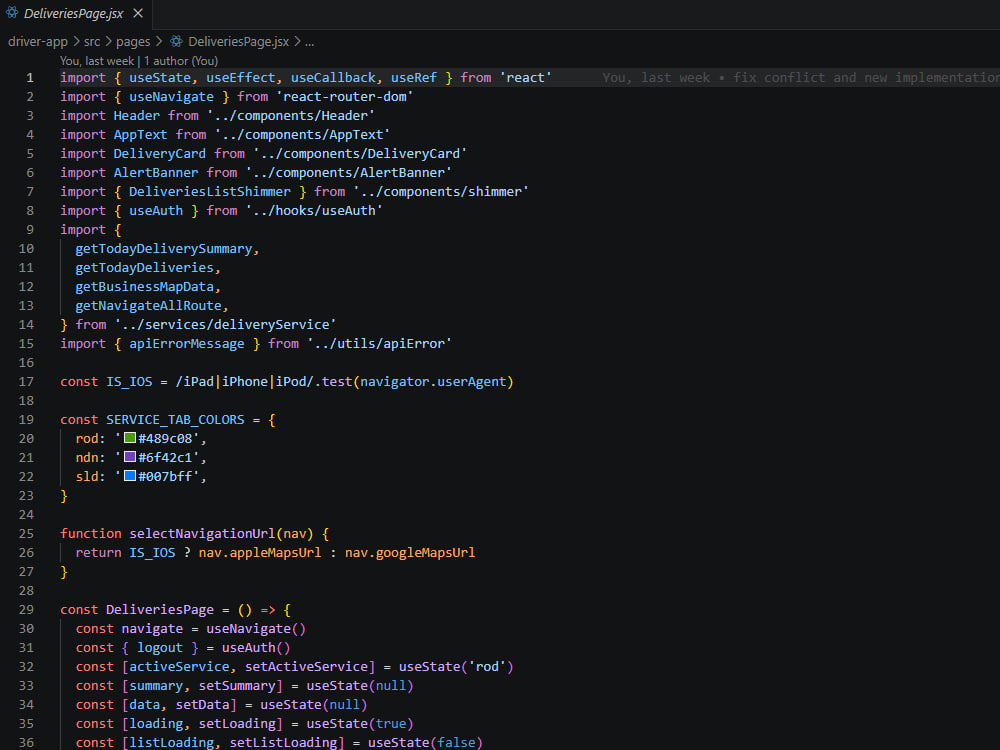This screenshot has height=750, width=1000.
Task: Click 'useState' in the react import
Action: click(159, 78)
